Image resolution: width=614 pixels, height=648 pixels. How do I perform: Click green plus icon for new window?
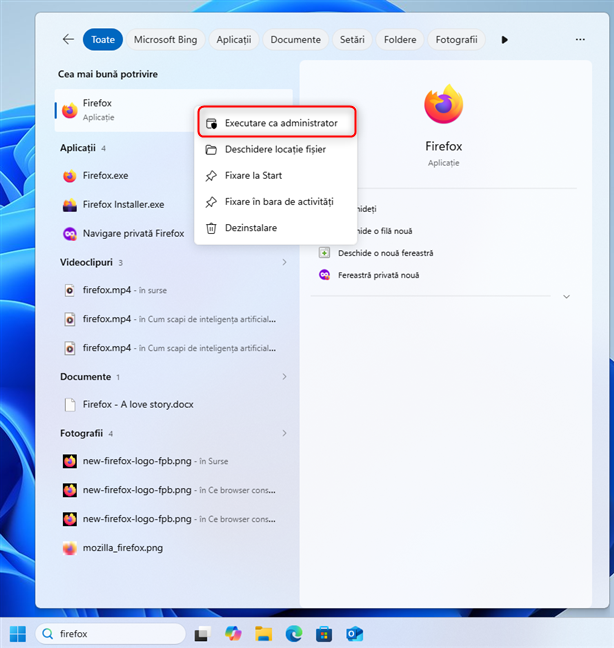(324, 253)
